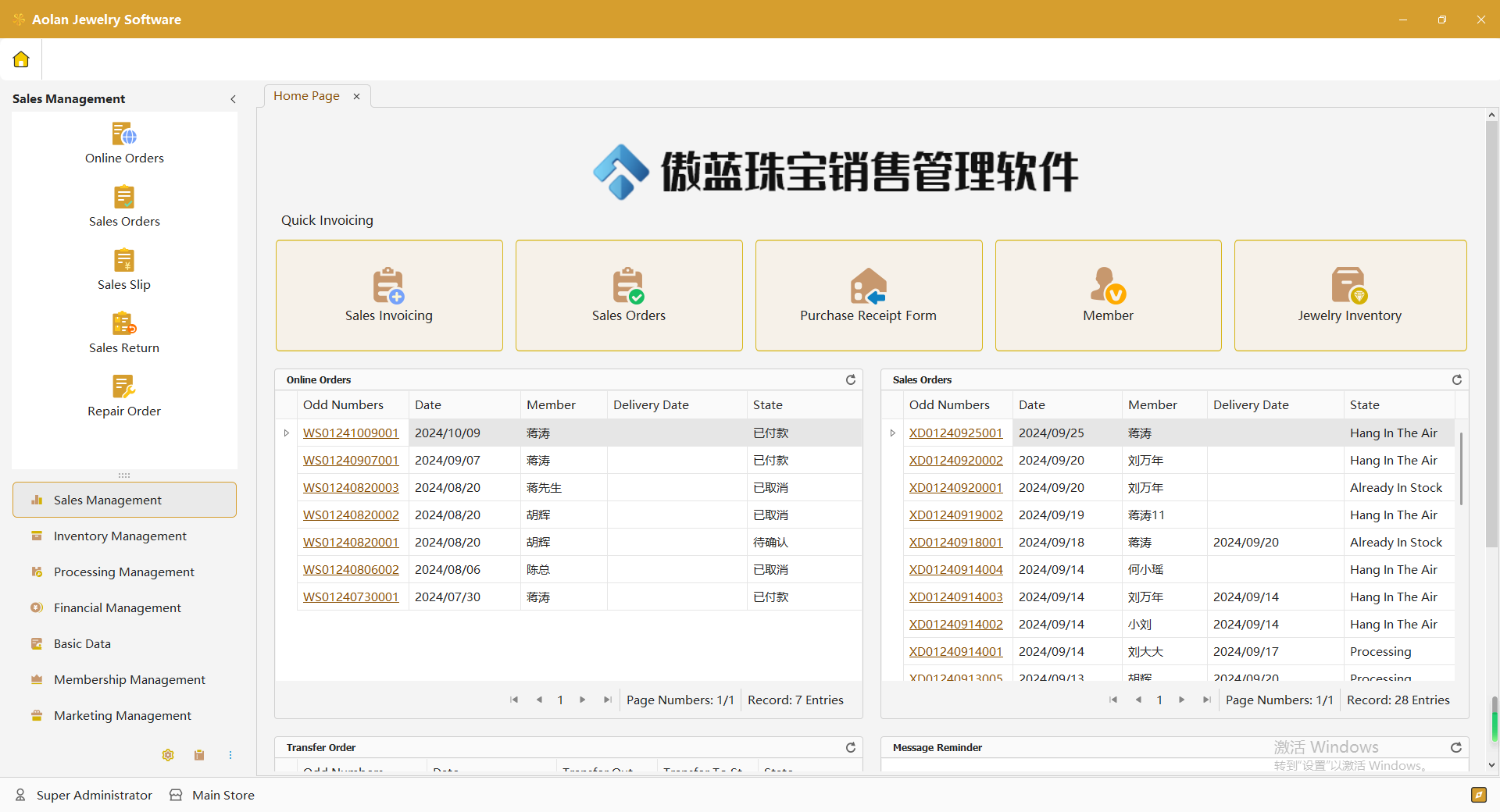Collapse the Sales Management sidebar panel
The height and width of the screenshot is (812, 1500).
[233, 99]
